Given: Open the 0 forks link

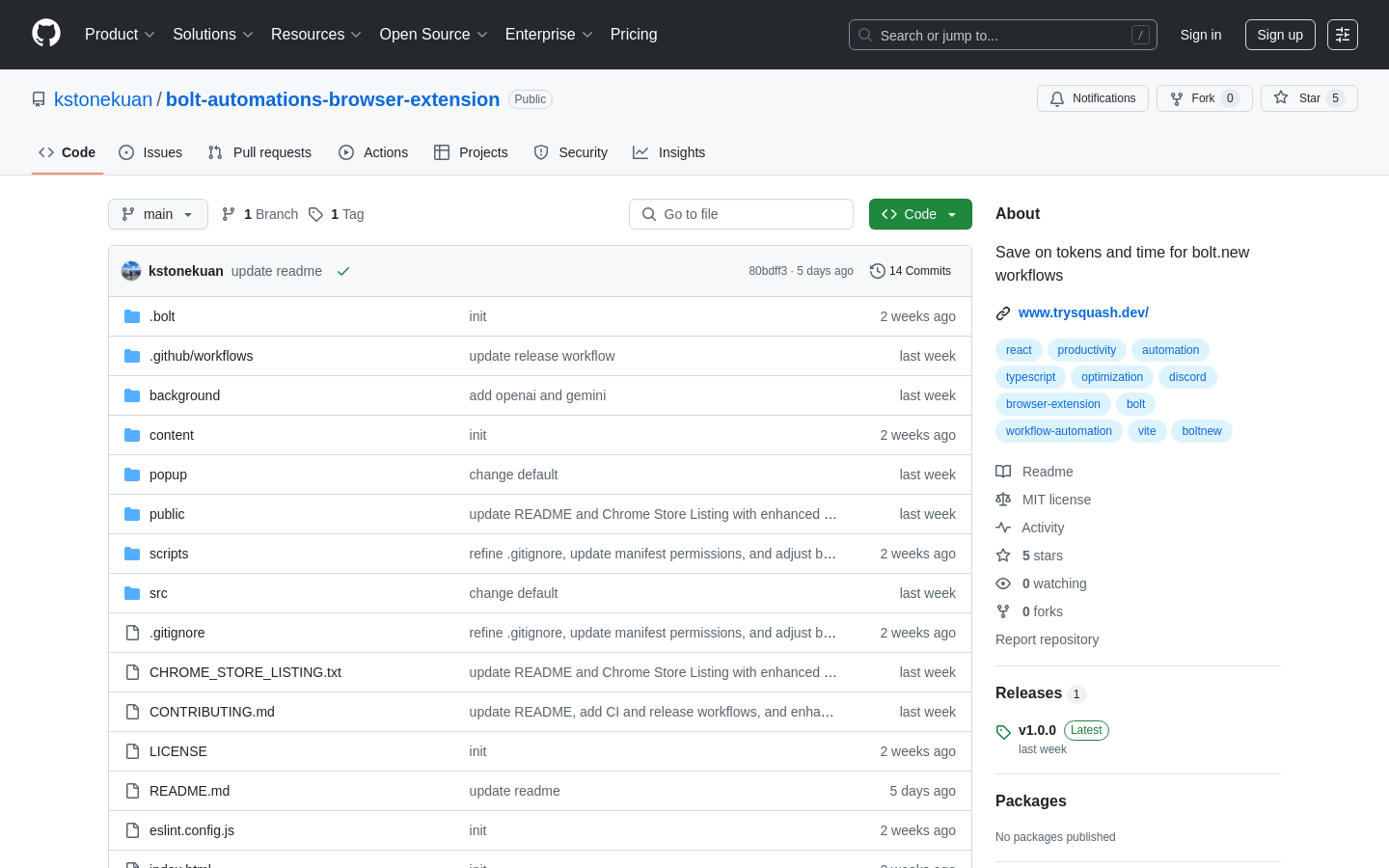Looking at the screenshot, I should pyautogui.click(x=1042, y=611).
